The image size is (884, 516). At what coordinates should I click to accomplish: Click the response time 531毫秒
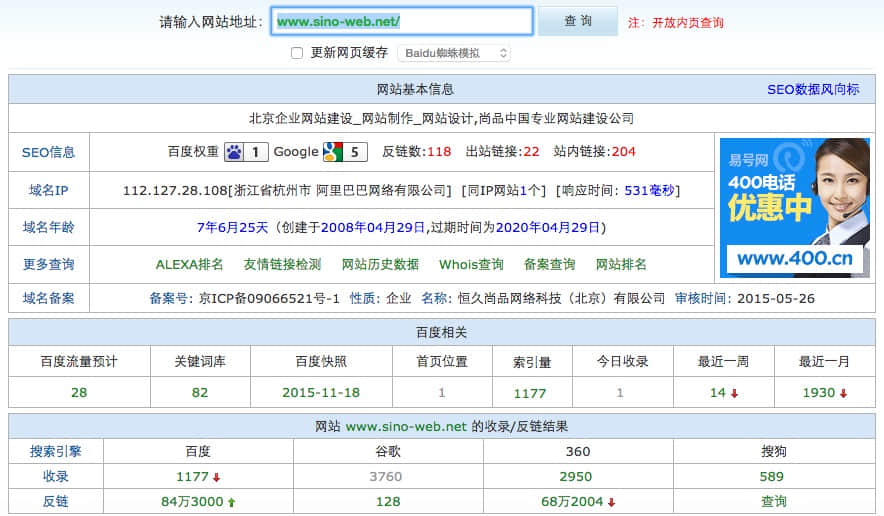tap(649, 191)
